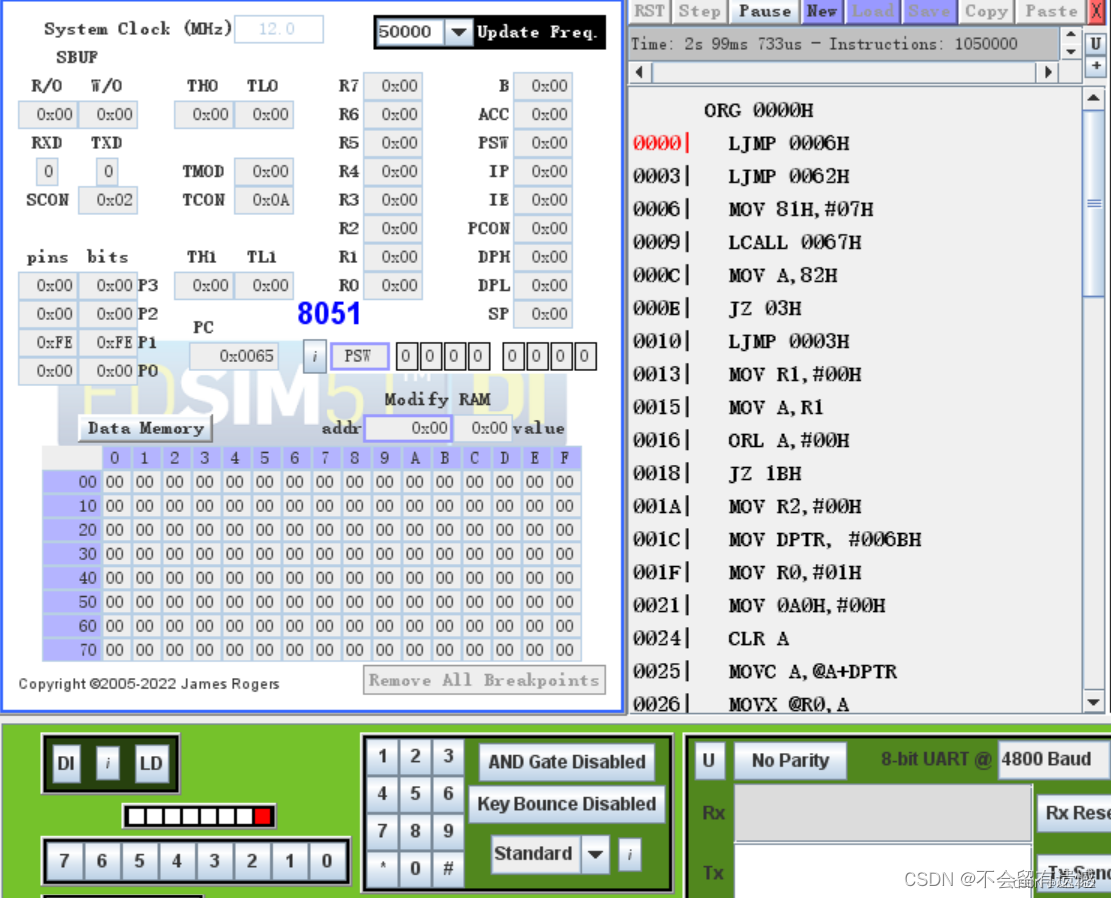Click the Modify RAM addr input field
This screenshot has width=1111, height=898.
(408, 427)
